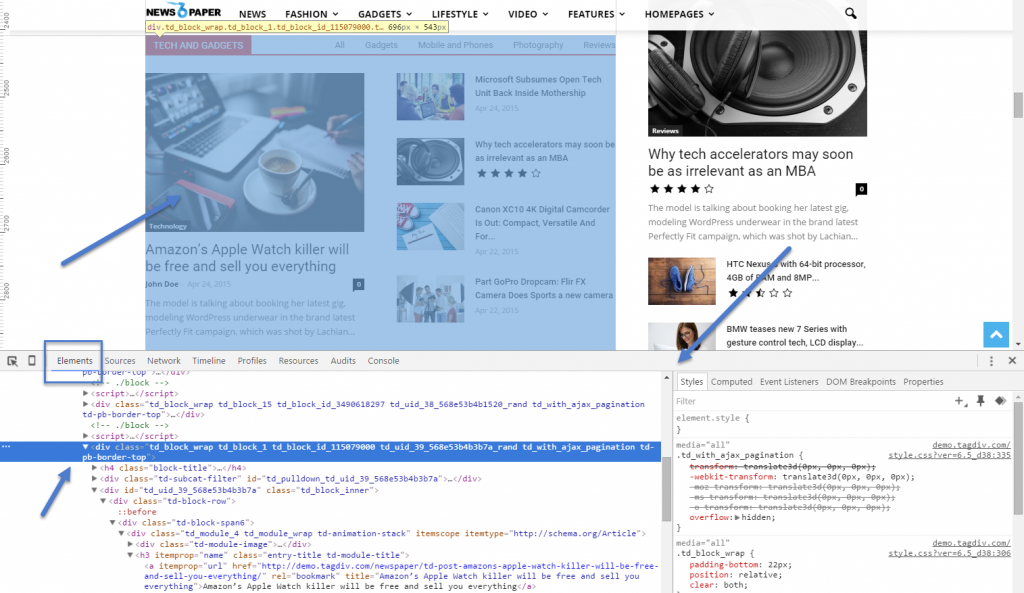The height and width of the screenshot is (593, 1024).
Task: Open the BMW teases new 7 Series link
Action: pyautogui.click(x=794, y=336)
